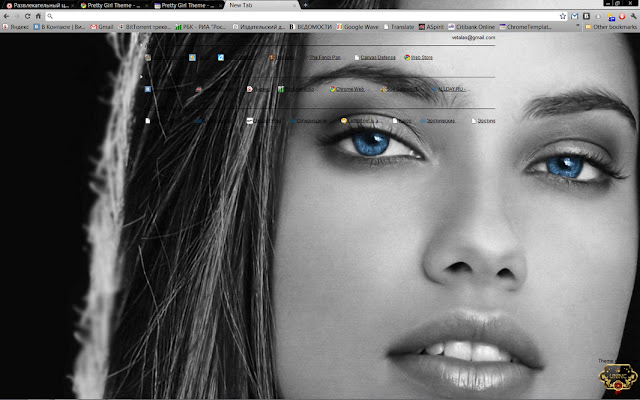640x400 pixels.
Task: Click the red round extension icon
Action: (x=622, y=16)
